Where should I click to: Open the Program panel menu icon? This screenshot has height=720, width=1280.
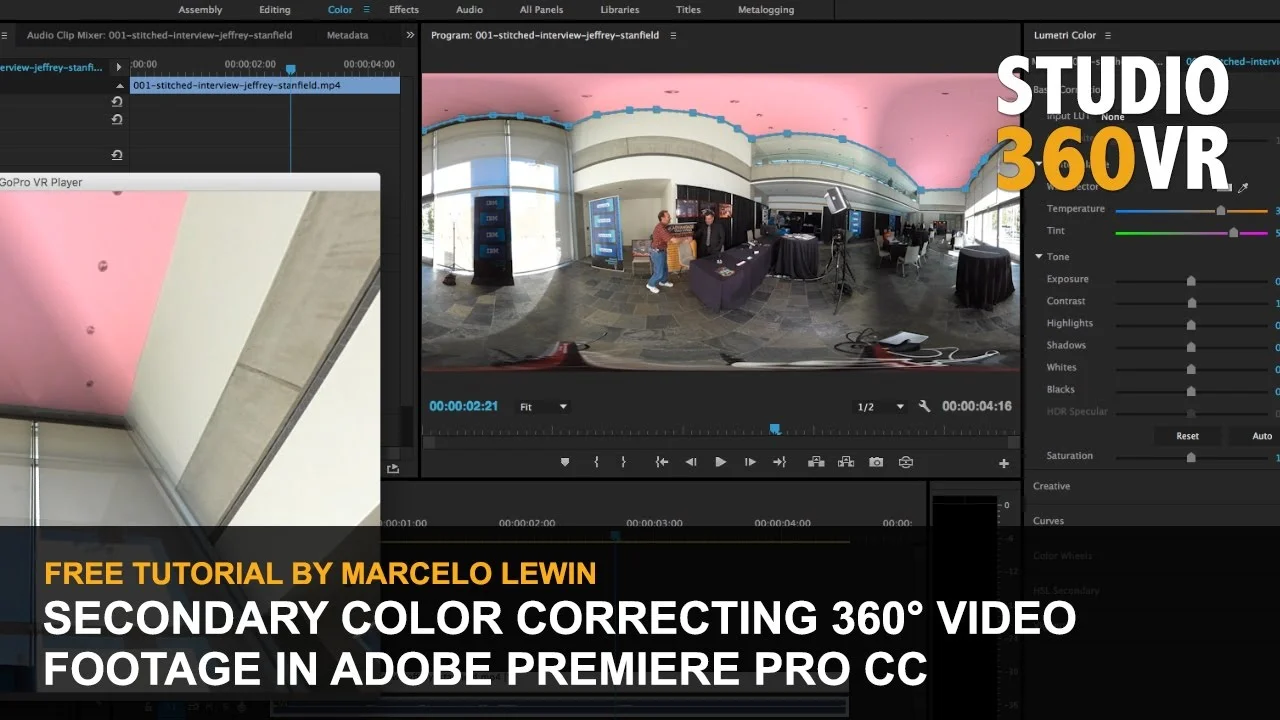pos(673,35)
